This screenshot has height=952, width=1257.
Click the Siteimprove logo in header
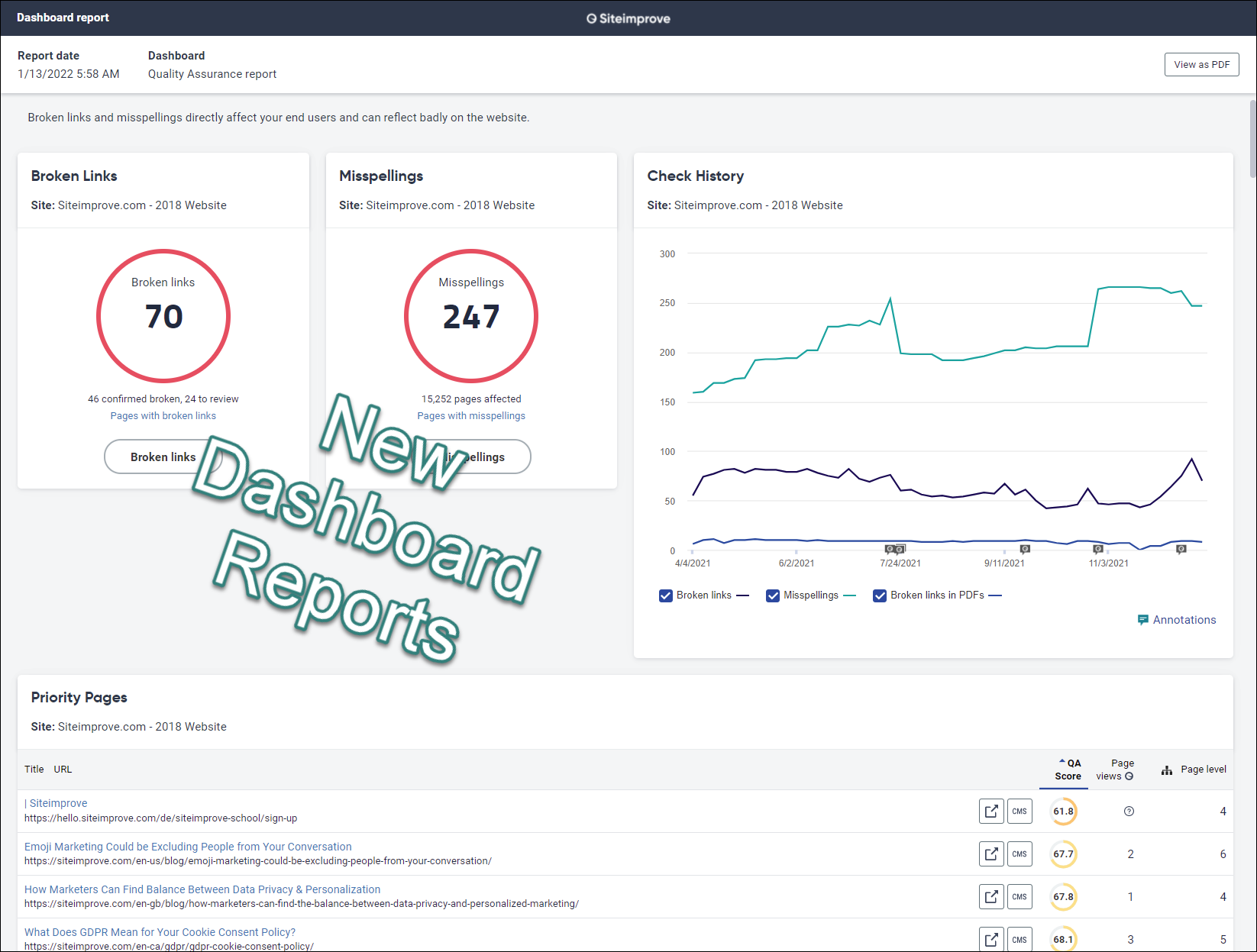tap(628, 18)
